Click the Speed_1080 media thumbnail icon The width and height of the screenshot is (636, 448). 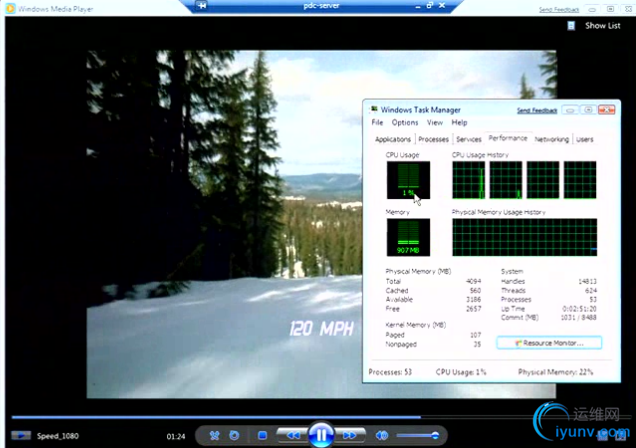(x=21, y=435)
